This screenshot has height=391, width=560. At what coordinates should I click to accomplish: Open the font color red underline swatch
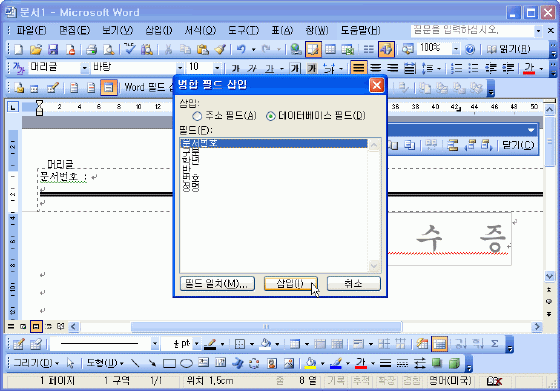point(529,68)
